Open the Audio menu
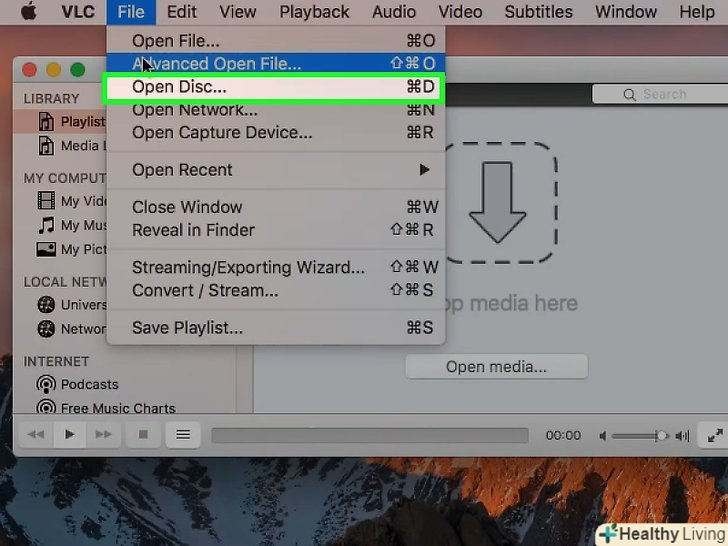728x546 pixels. tap(394, 12)
